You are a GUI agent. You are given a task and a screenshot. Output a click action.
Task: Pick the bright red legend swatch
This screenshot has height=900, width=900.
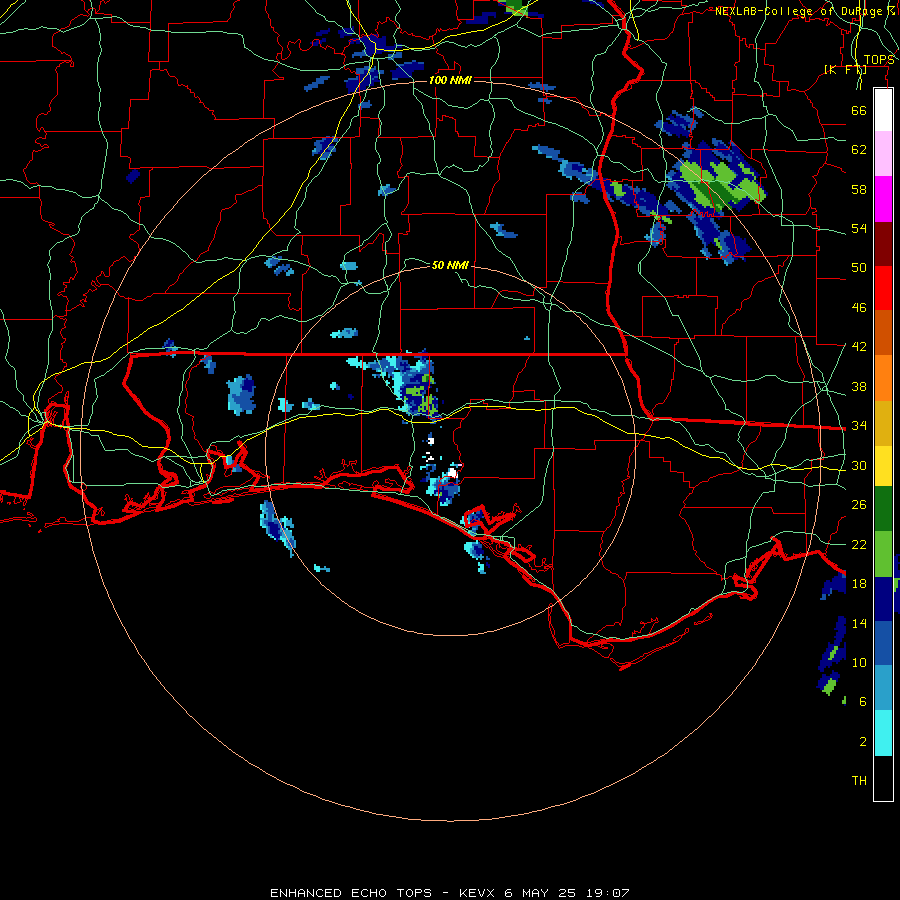(883, 288)
